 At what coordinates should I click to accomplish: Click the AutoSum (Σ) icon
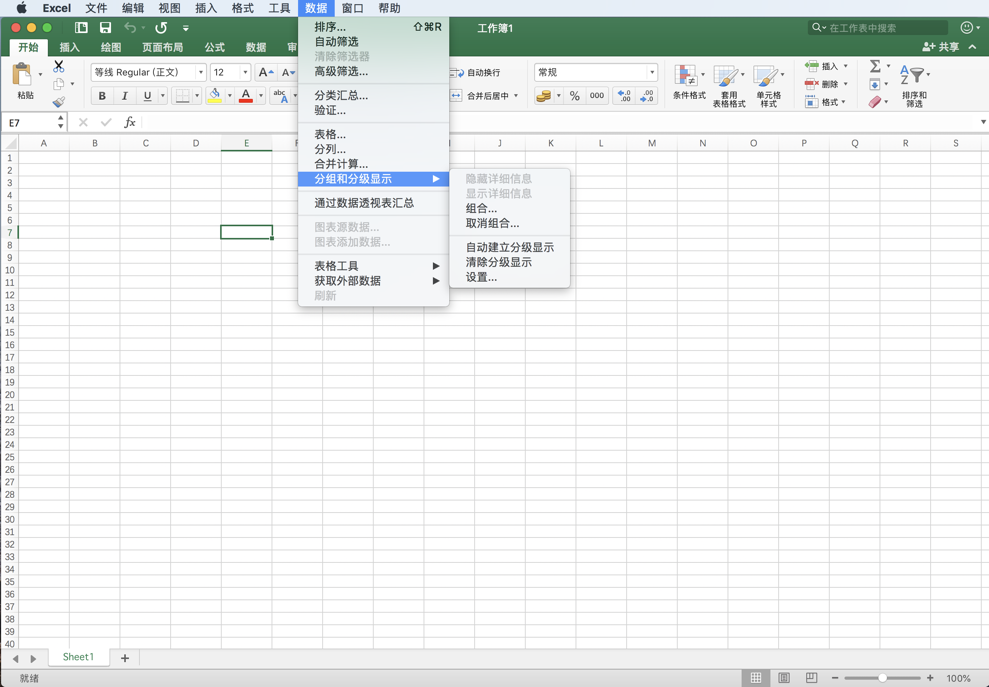pos(876,68)
